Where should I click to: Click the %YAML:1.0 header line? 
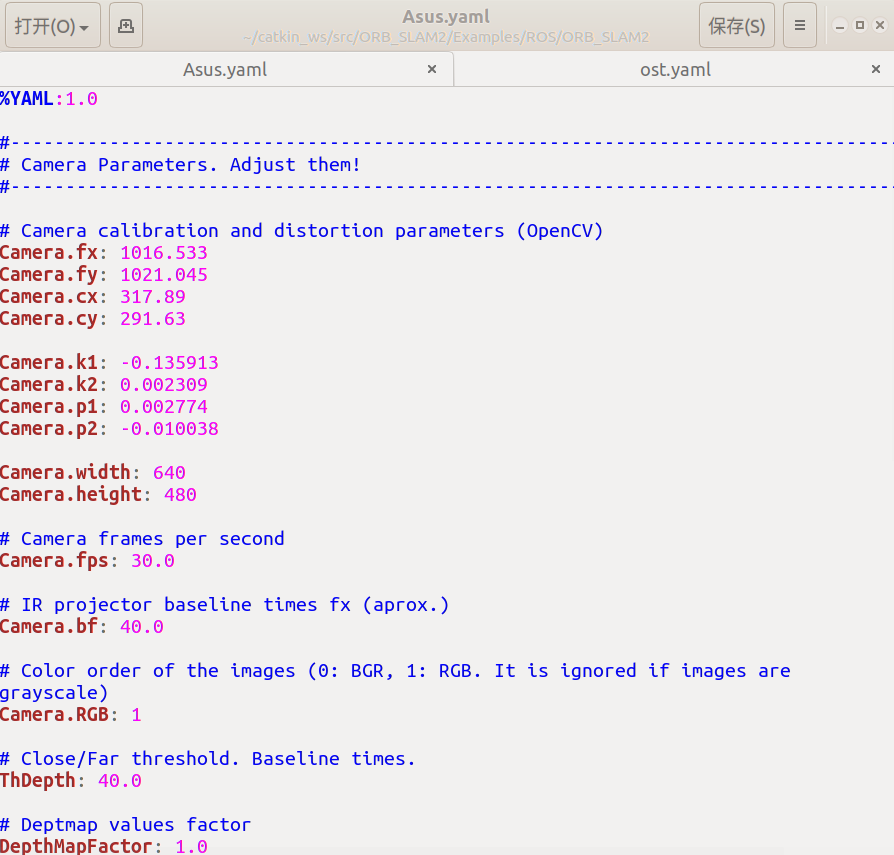click(49, 99)
